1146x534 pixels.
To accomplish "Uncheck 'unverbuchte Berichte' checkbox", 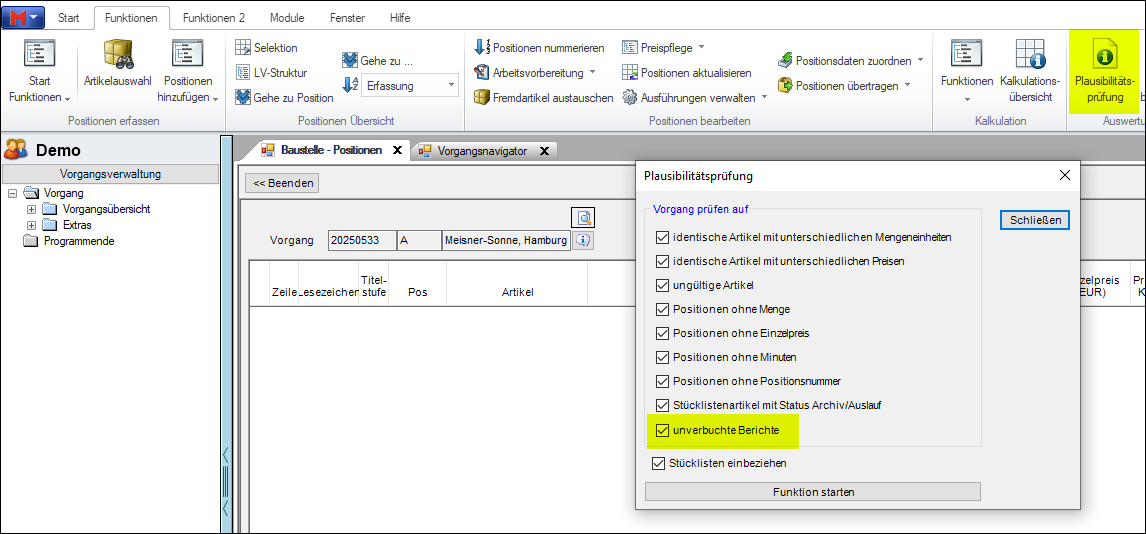I will tap(662, 430).
